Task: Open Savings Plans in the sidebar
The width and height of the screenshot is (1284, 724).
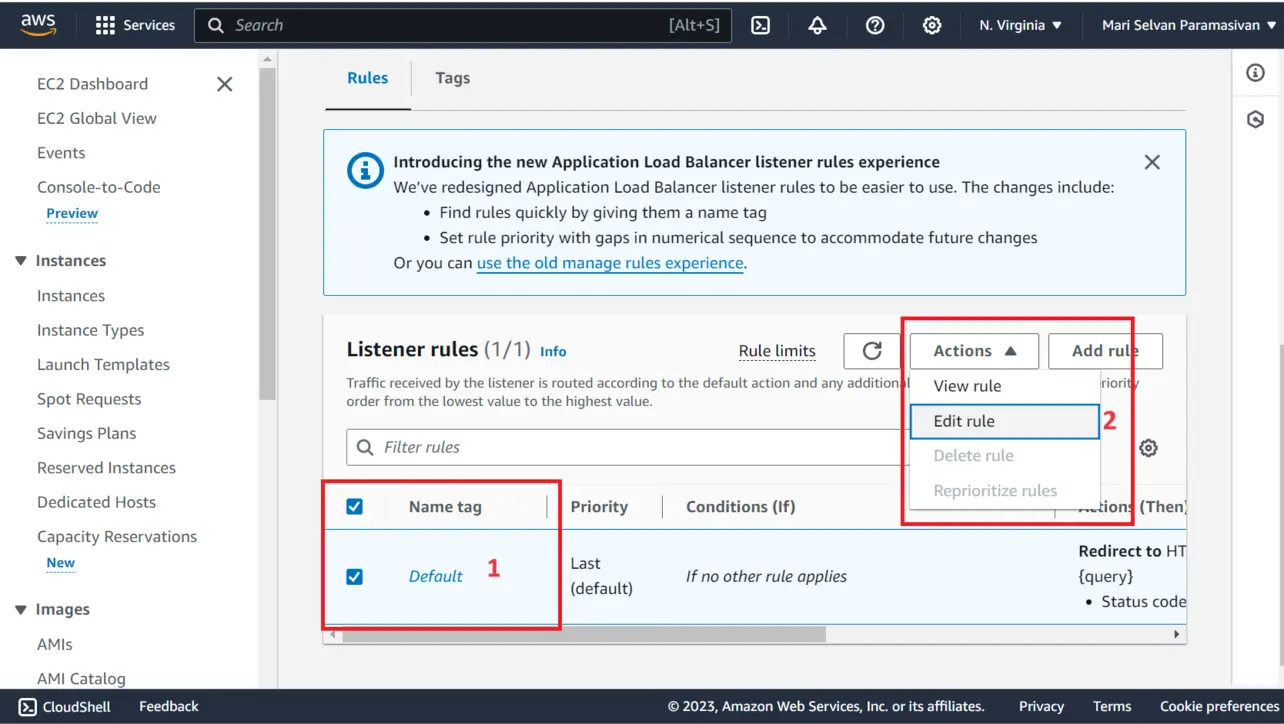Action: pyautogui.click(x=86, y=433)
